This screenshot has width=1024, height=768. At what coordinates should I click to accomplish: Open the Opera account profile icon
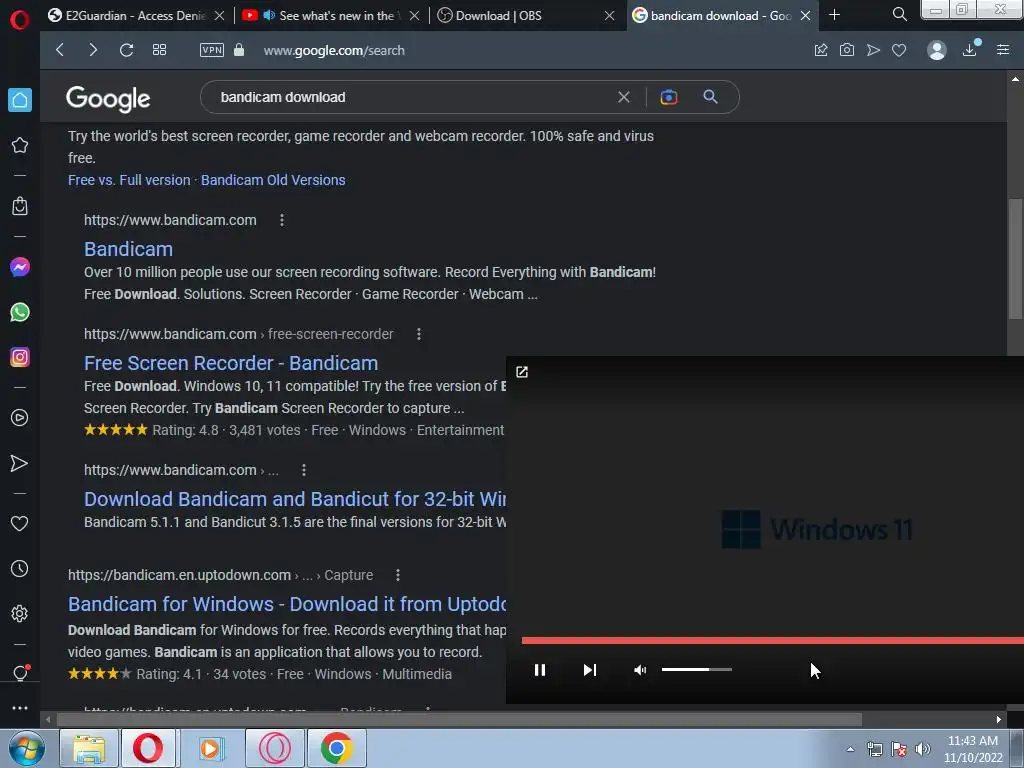(936, 50)
